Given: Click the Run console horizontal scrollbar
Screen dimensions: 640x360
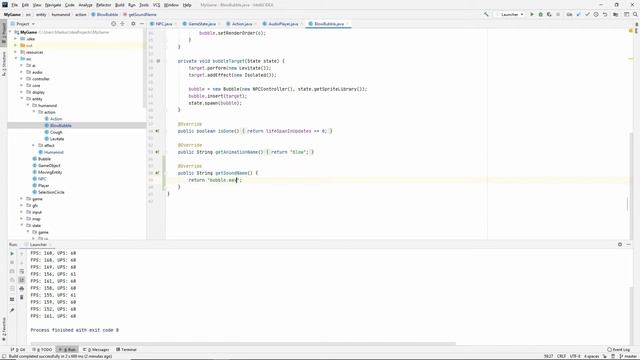Looking at the screenshot, I should tap(243, 344).
